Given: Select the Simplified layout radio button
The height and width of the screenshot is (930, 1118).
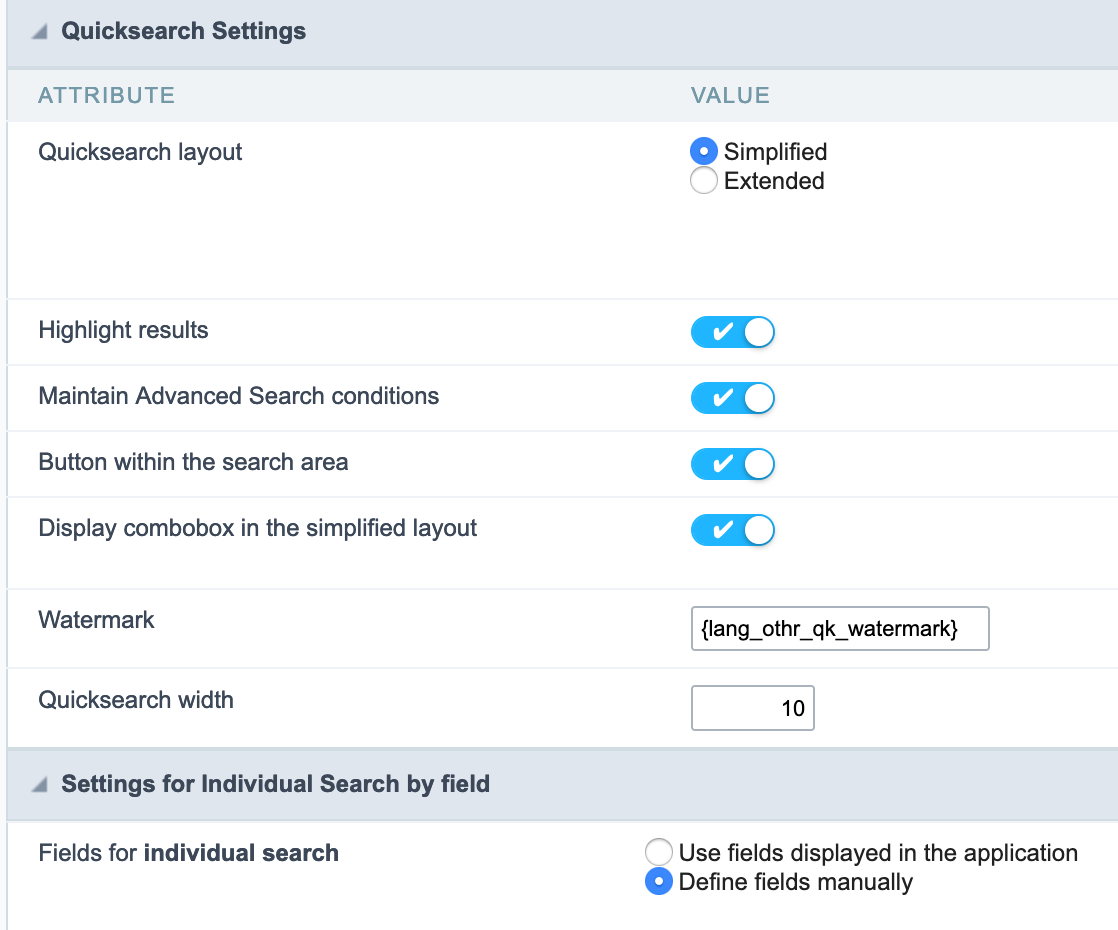Looking at the screenshot, I should [704, 151].
